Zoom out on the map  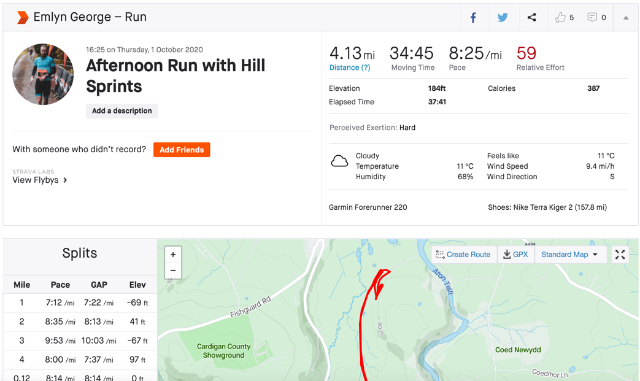[x=173, y=270]
